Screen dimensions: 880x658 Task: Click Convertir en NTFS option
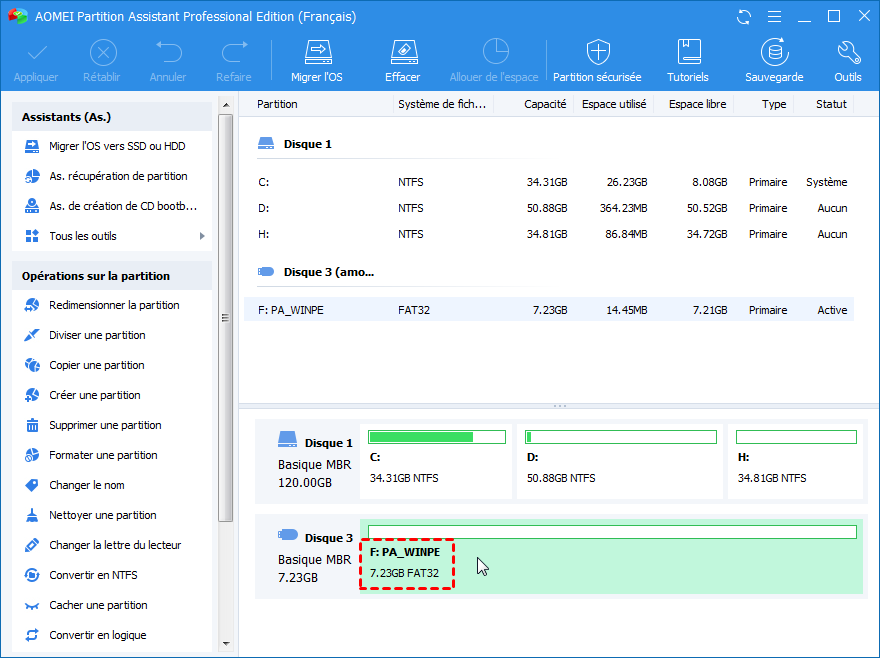pos(93,575)
